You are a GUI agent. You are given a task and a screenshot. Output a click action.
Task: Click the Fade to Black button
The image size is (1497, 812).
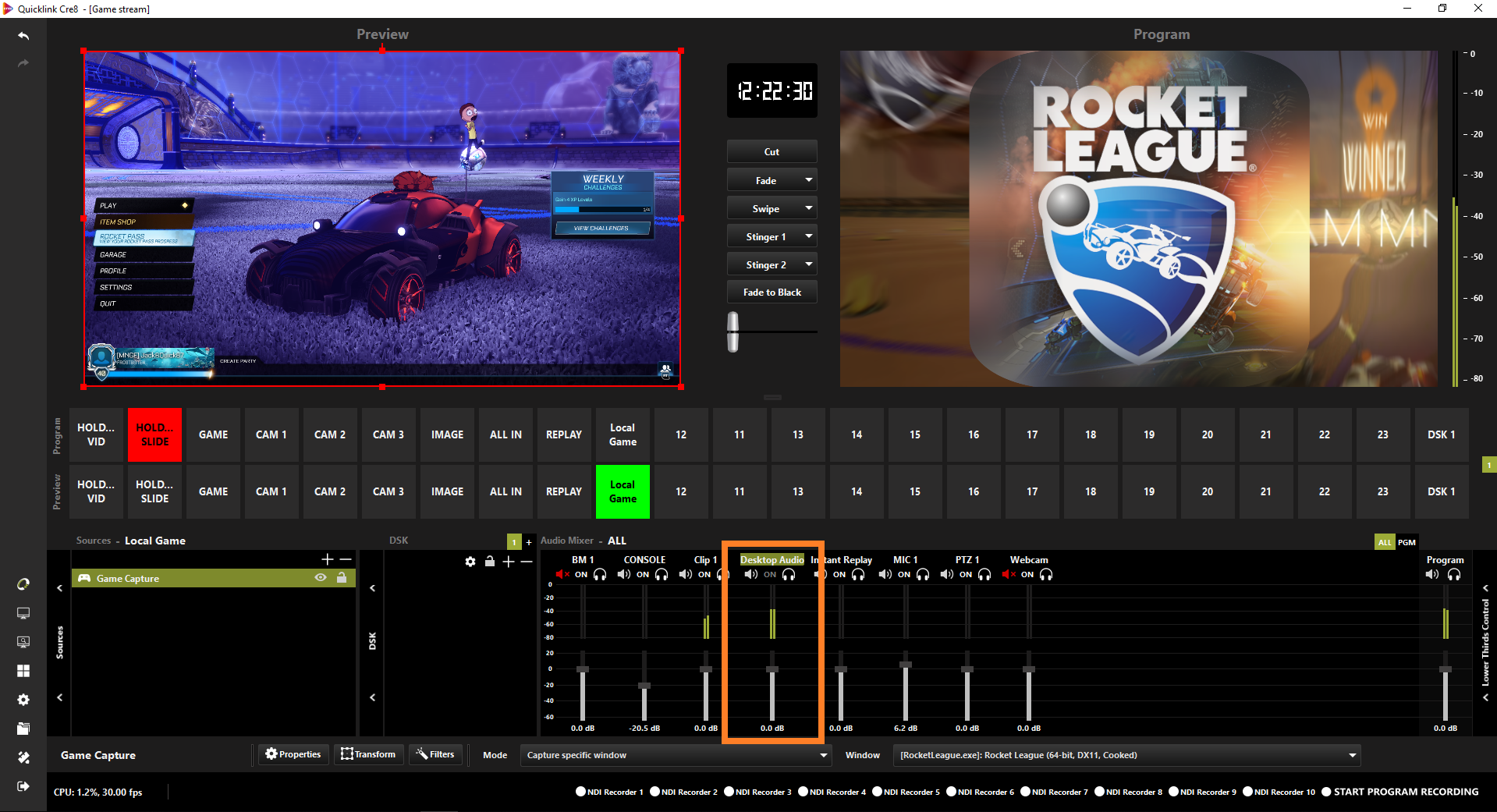click(772, 293)
